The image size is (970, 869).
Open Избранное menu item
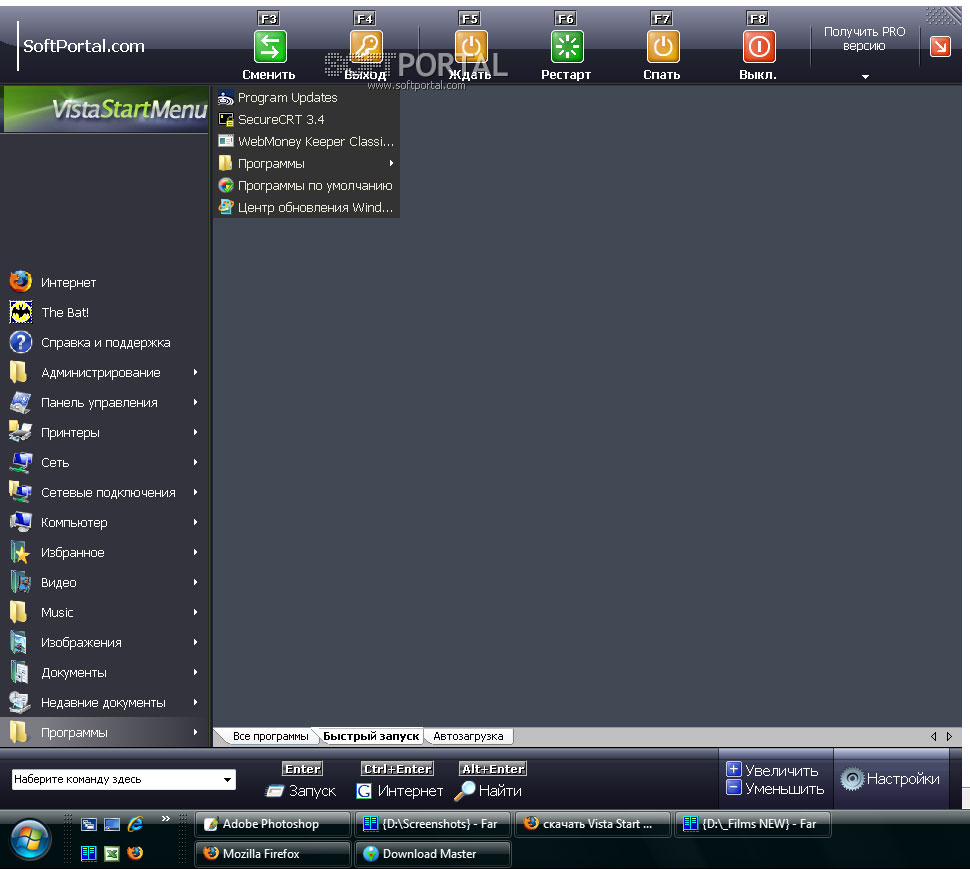pyautogui.click(x=104, y=552)
